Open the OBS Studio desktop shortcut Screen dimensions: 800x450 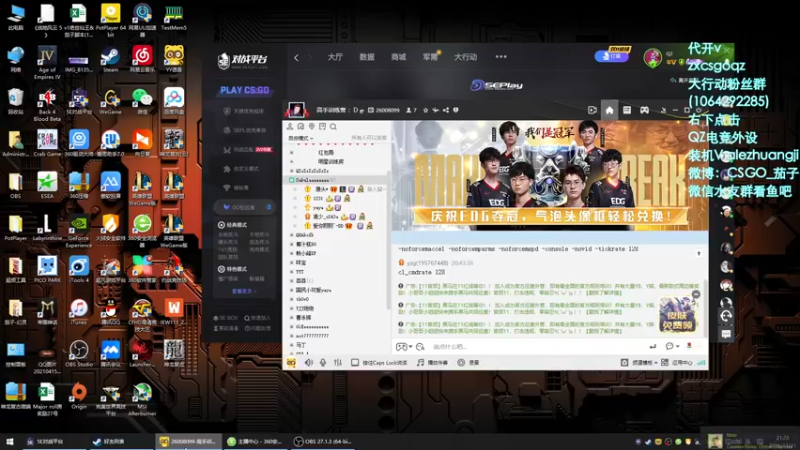coord(79,354)
